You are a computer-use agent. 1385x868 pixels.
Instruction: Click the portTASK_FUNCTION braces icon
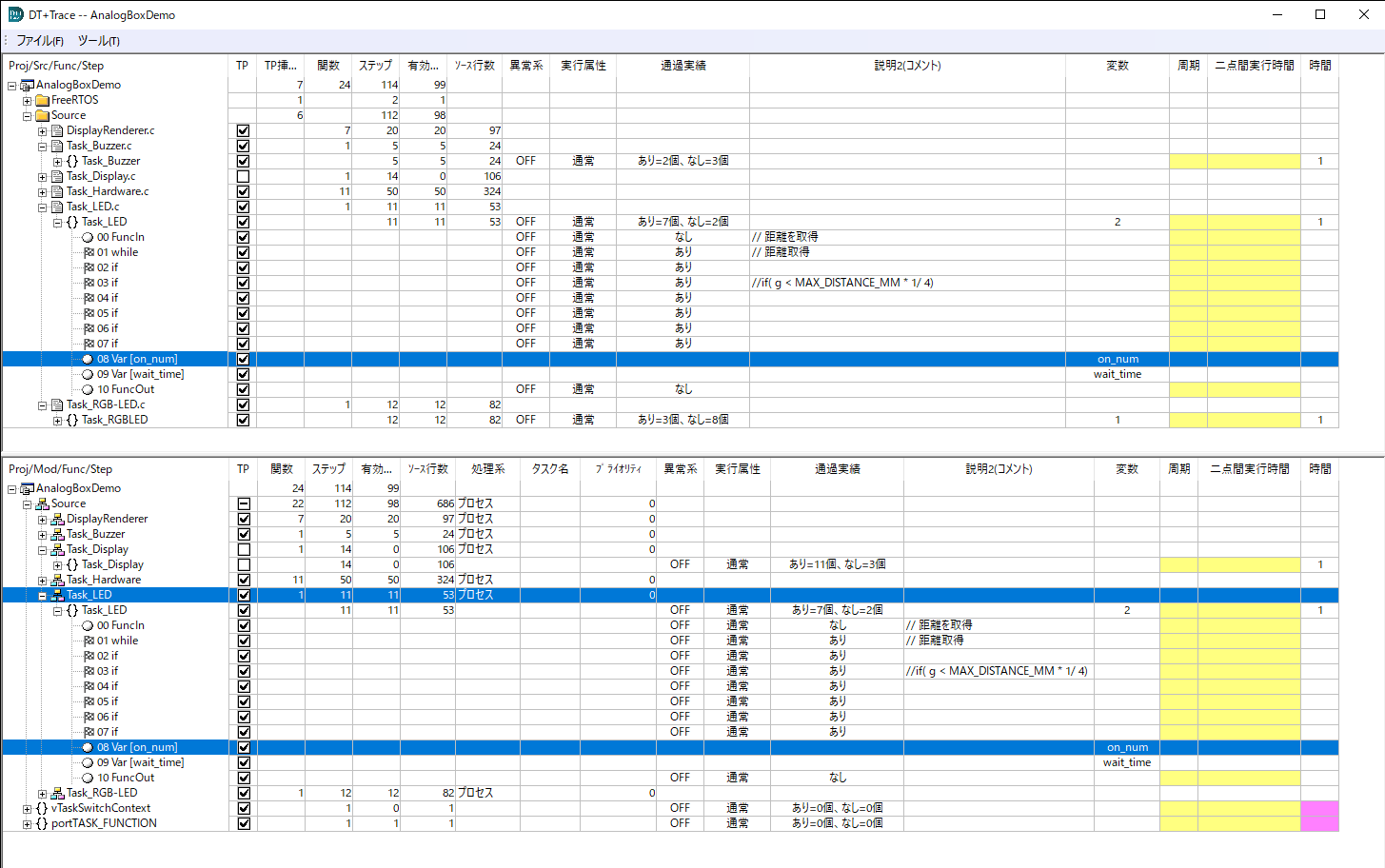[x=42, y=823]
